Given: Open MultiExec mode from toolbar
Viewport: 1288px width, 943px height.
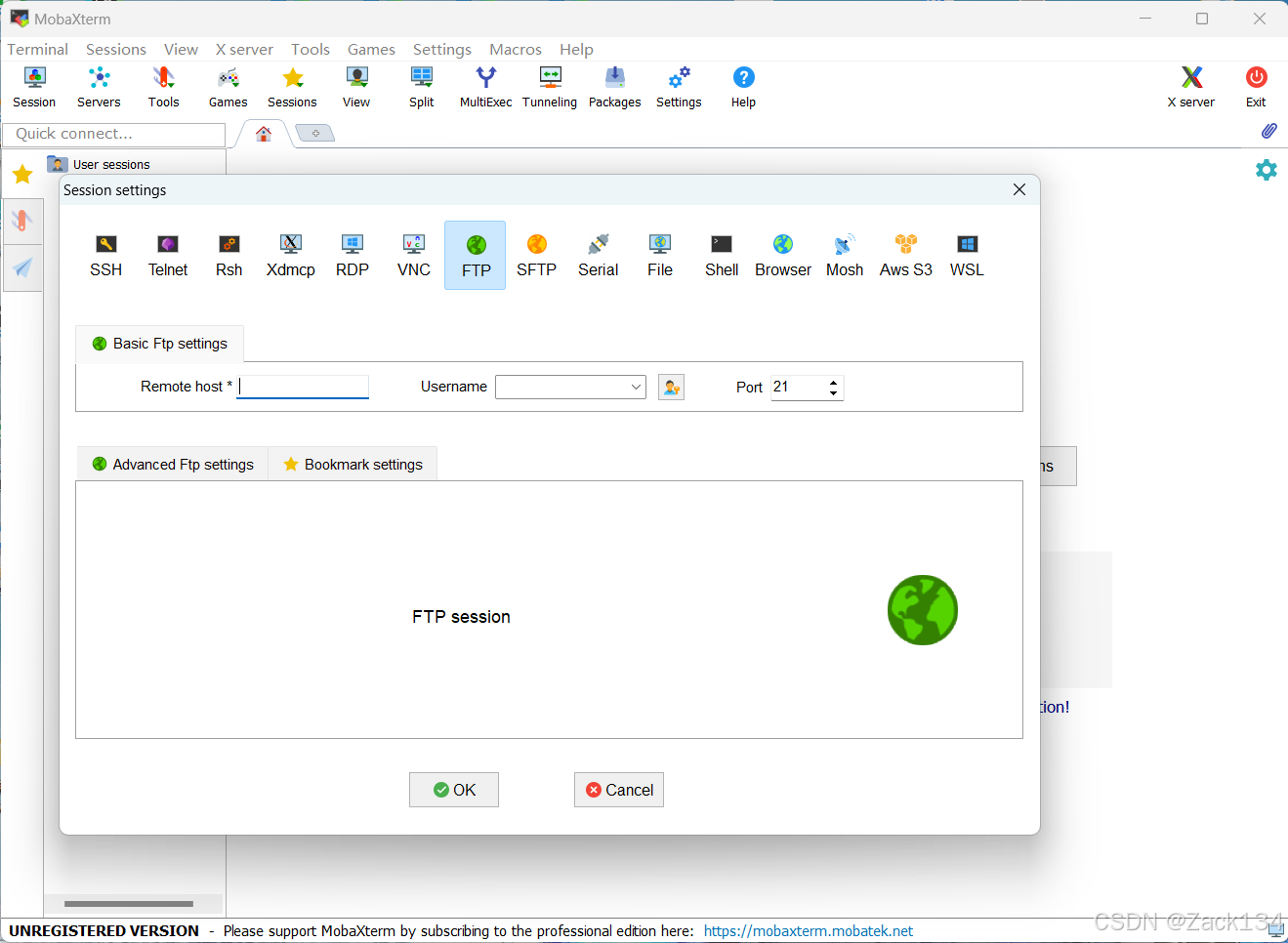Looking at the screenshot, I should pos(485,87).
